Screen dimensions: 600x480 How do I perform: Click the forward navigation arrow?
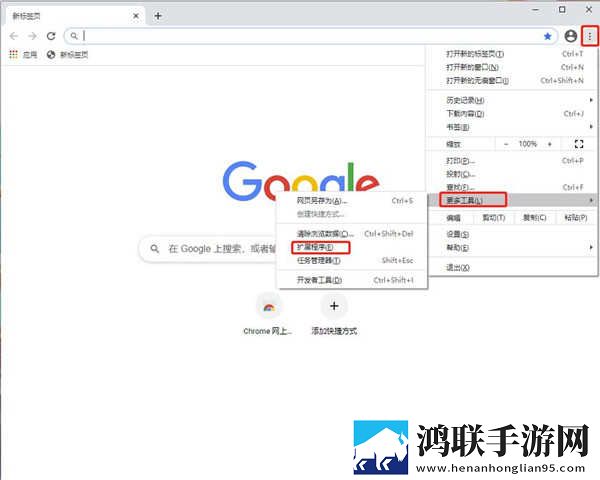click(x=33, y=36)
